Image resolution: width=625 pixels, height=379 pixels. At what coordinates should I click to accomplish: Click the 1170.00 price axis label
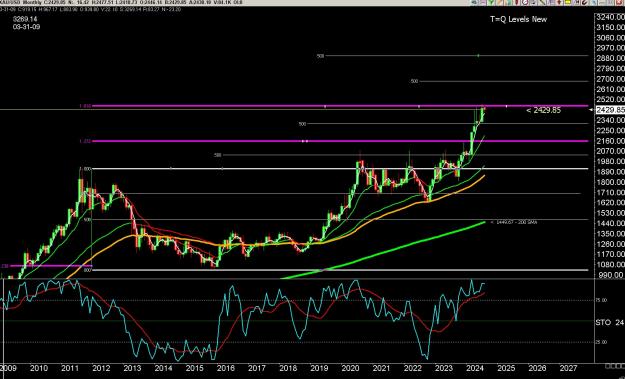pos(610,254)
